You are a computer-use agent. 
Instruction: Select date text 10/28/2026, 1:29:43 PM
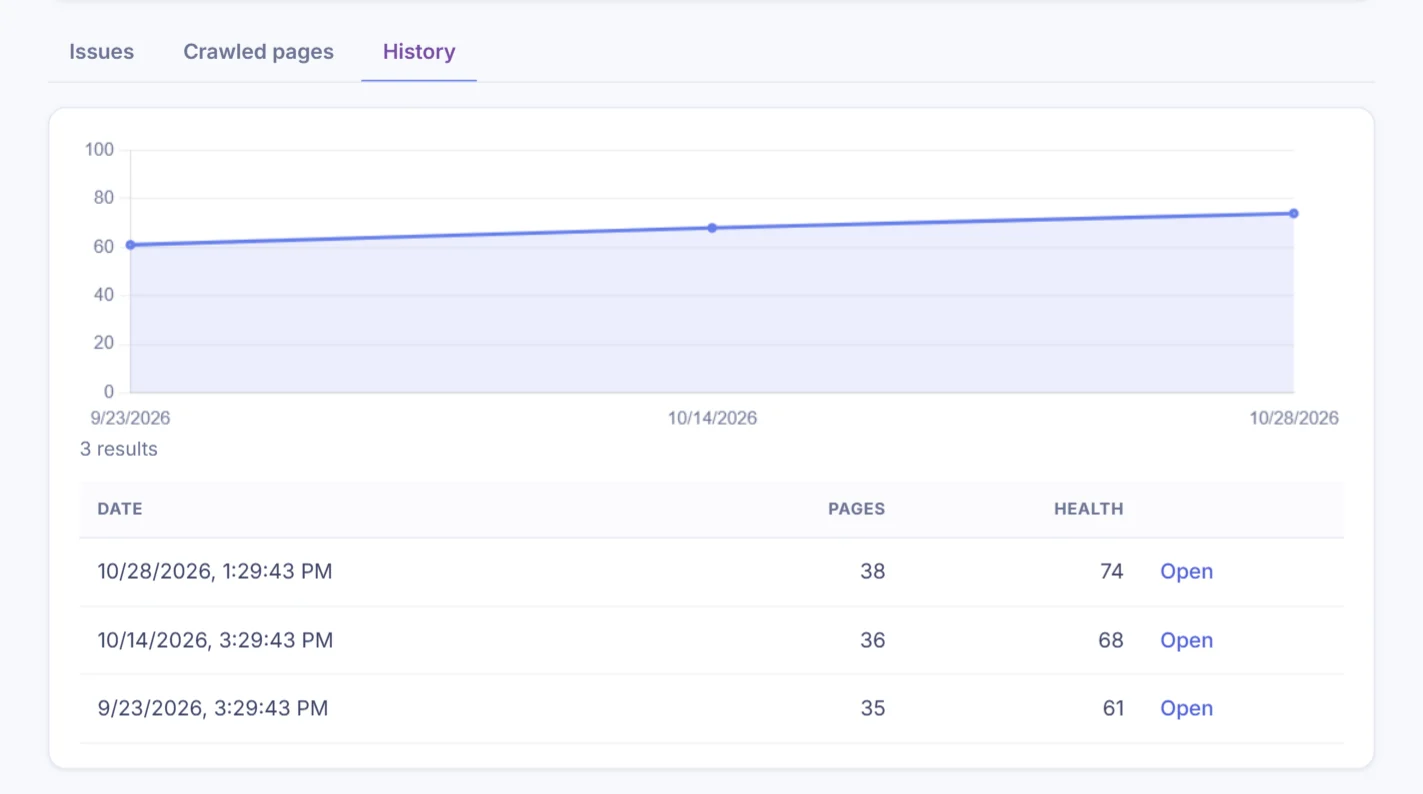(215, 572)
